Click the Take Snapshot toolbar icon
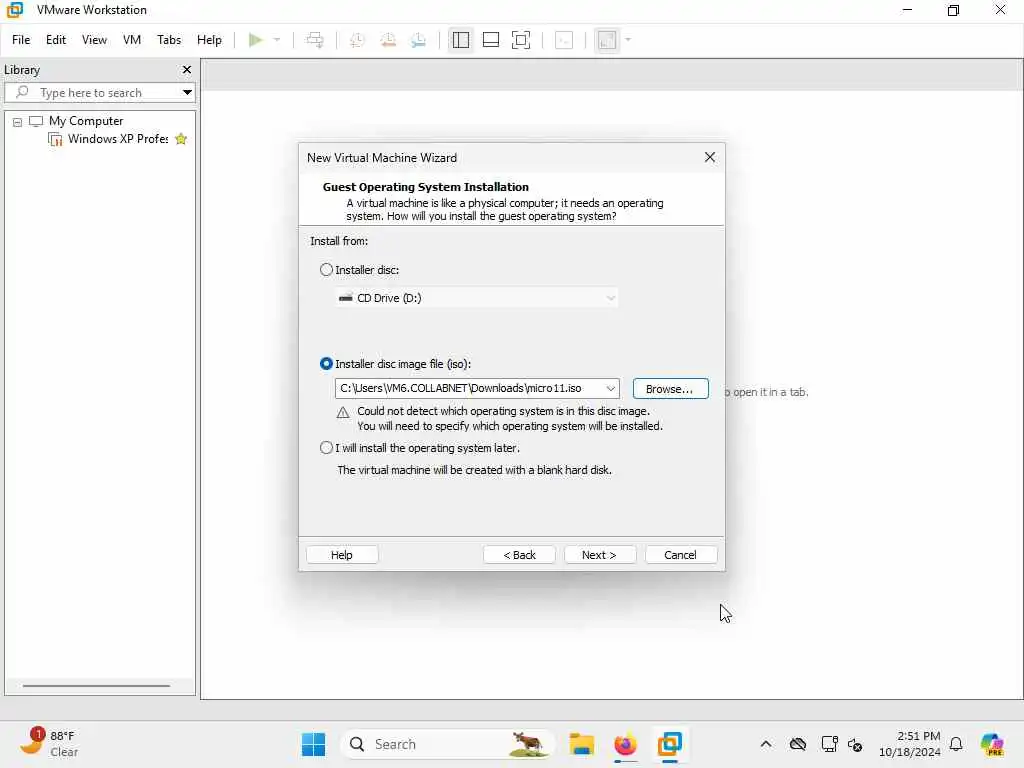 [357, 40]
